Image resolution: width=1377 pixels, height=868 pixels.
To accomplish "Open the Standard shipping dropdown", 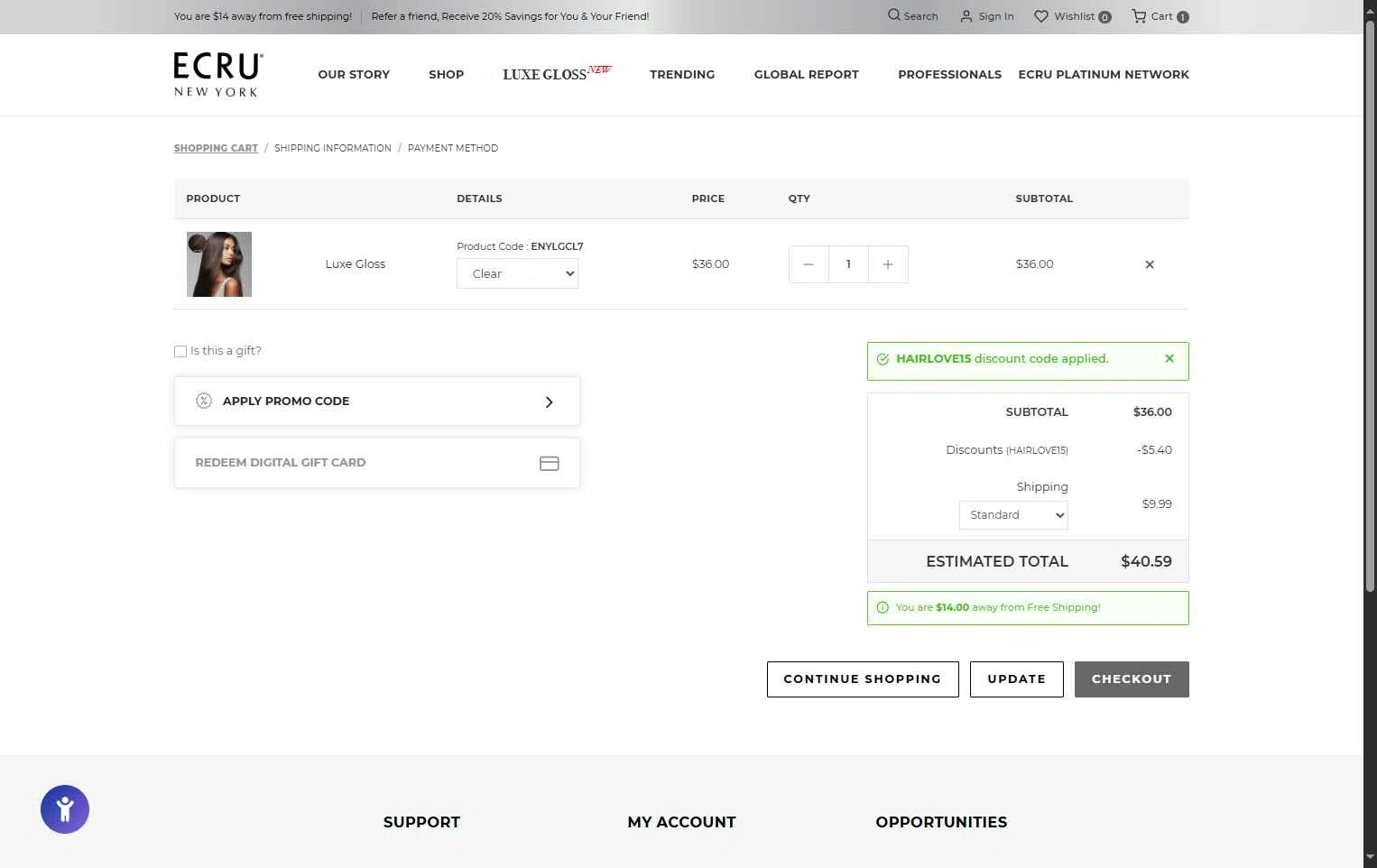I will (x=1013, y=514).
